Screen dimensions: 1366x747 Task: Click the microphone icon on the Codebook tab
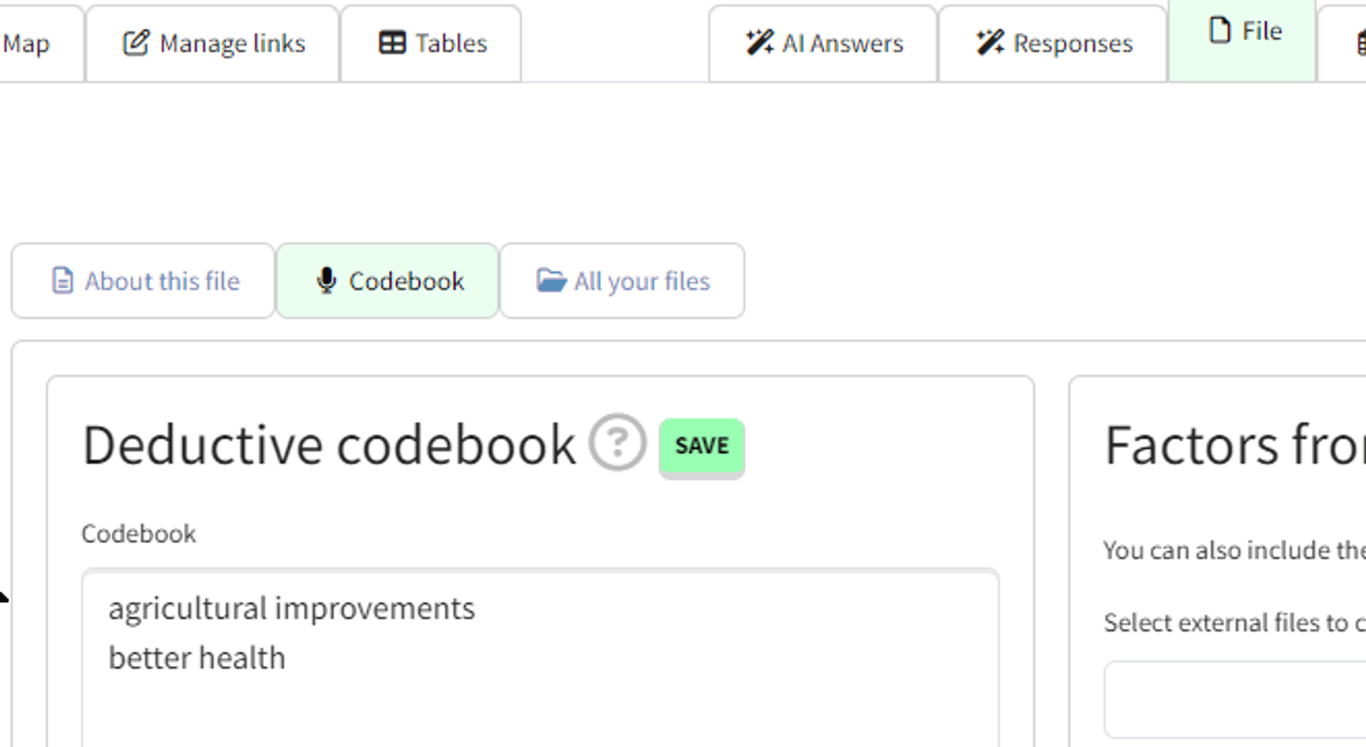(326, 281)
